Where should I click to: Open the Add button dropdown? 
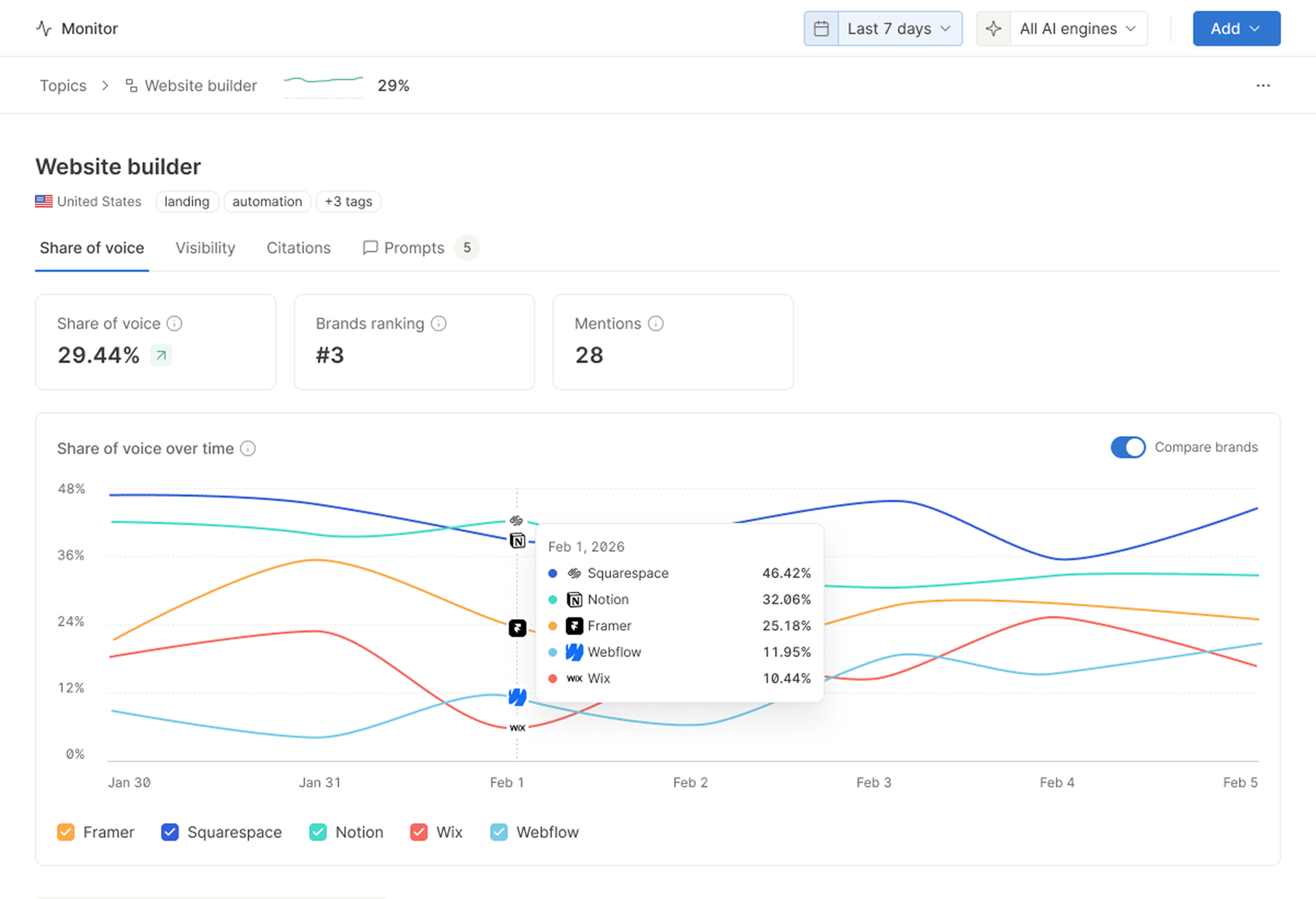1236,29
